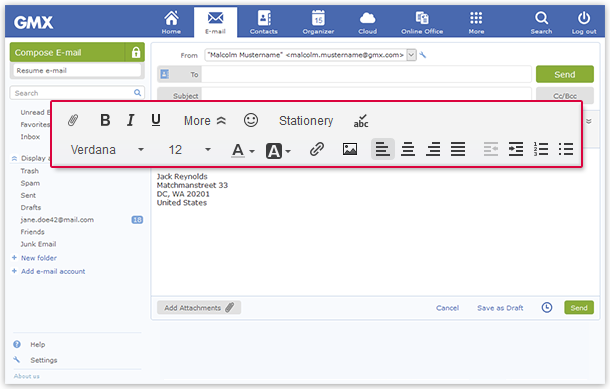Image resolution: width=610 pixels, height=389 pixels.
Task: Insert a hyperlink with the link icon
Action: [x=317, y=149]
